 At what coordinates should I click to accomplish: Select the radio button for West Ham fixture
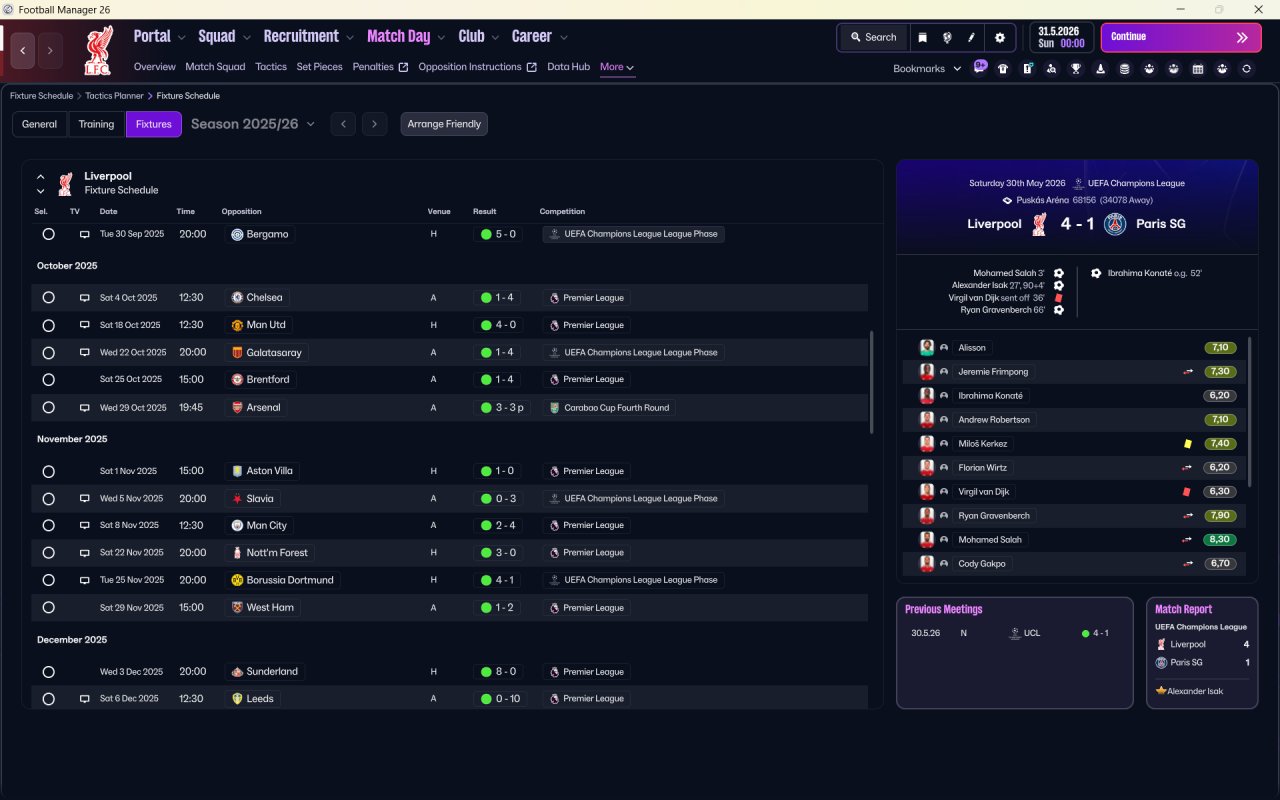(48, 608)
